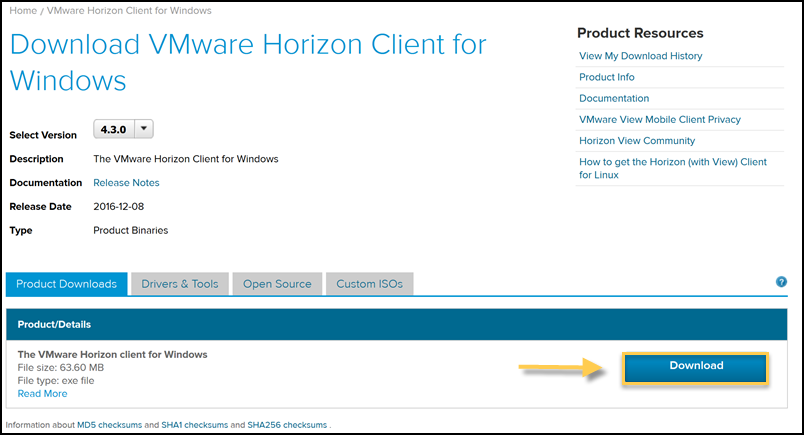Open the SHA256 checksums link
804x435 pixels.
[287, 425]
